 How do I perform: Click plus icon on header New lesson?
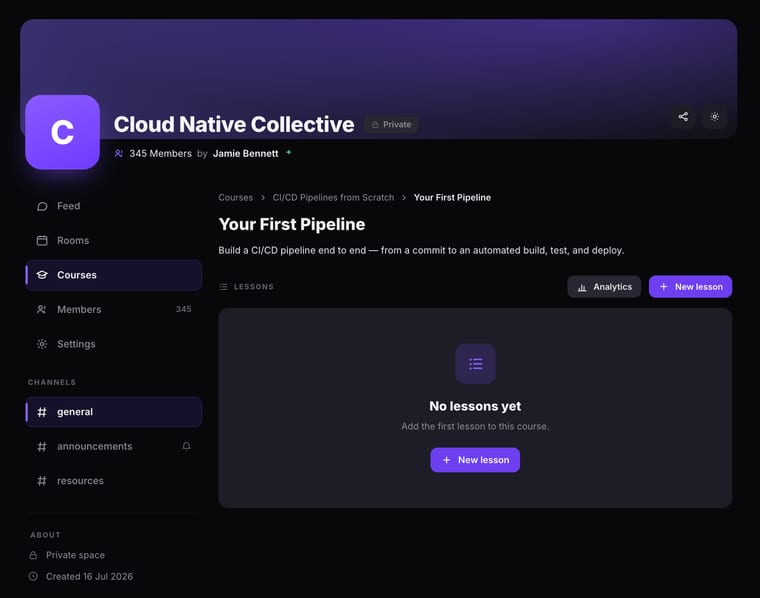pos(664,287)
